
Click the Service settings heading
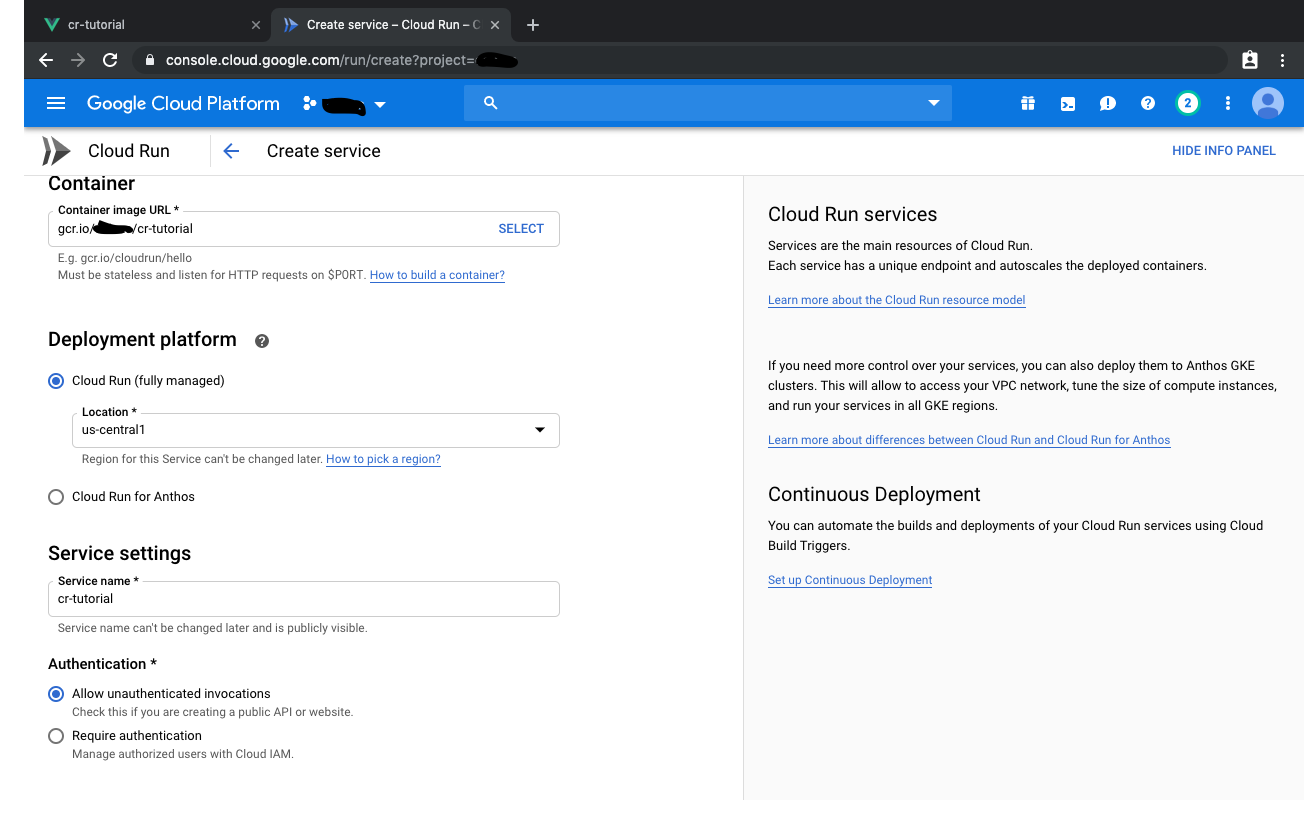click(119, 553)
